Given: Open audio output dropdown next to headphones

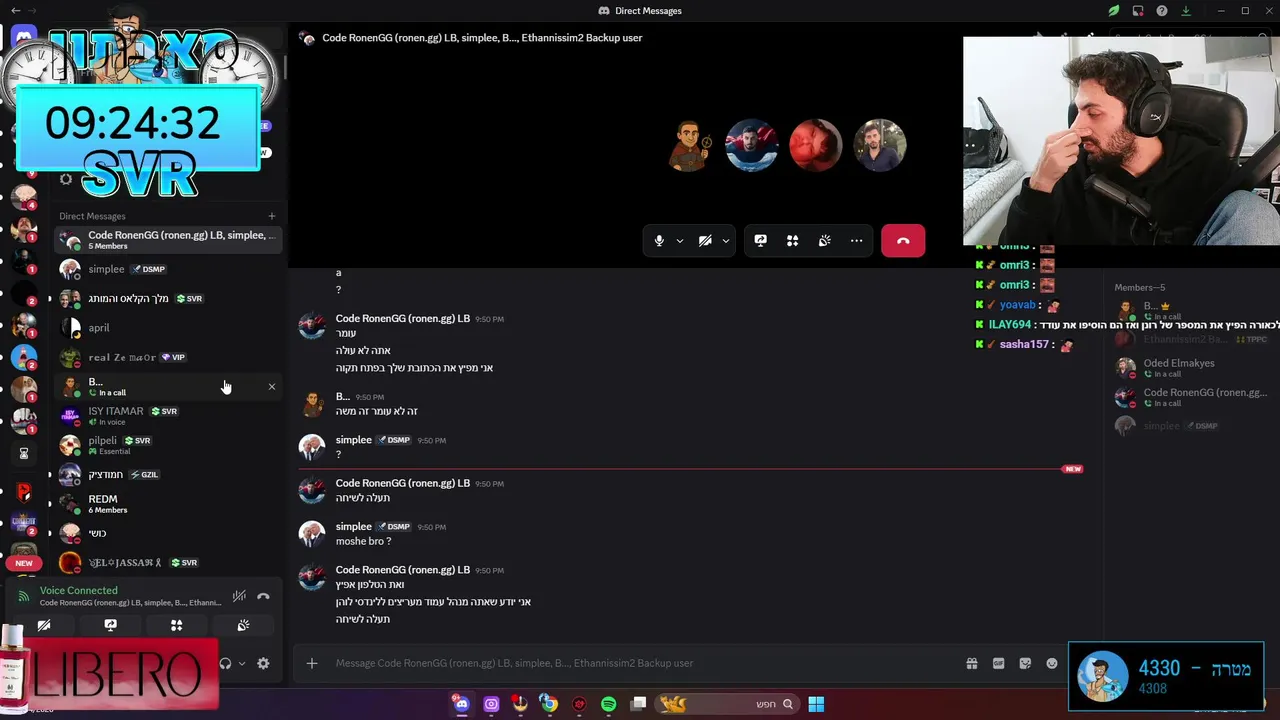Looking at the screenshot, I should (x=242, y=663).
